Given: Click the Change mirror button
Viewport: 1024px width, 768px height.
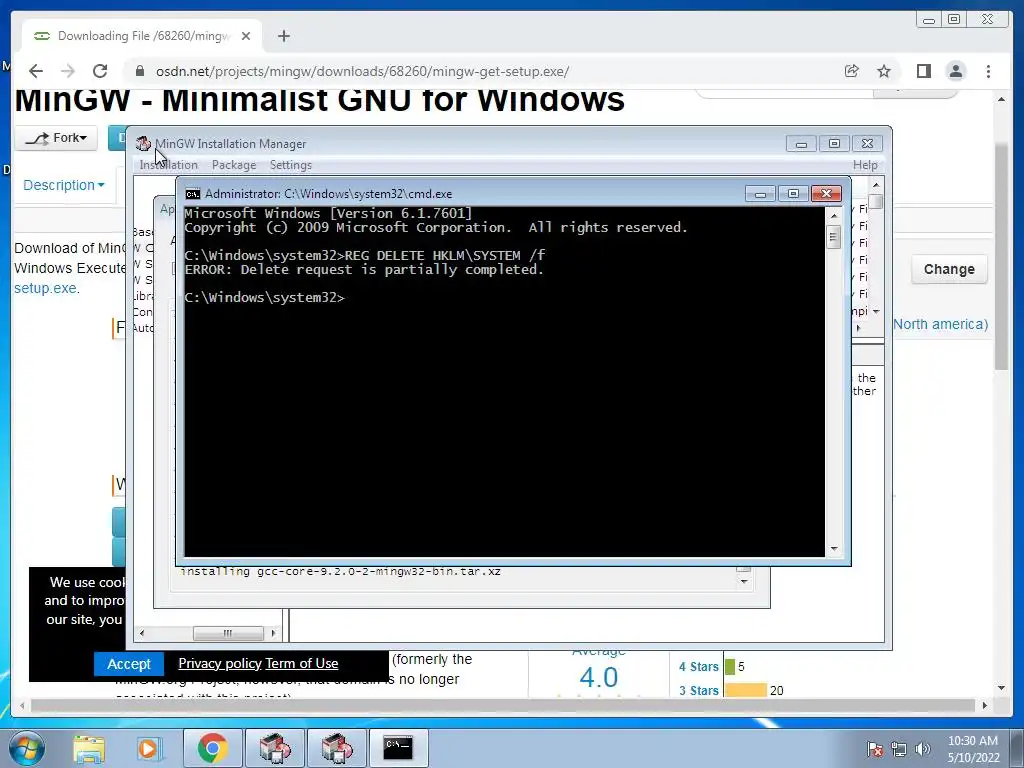Looking at the screenshot, I should tap(949, 269).
